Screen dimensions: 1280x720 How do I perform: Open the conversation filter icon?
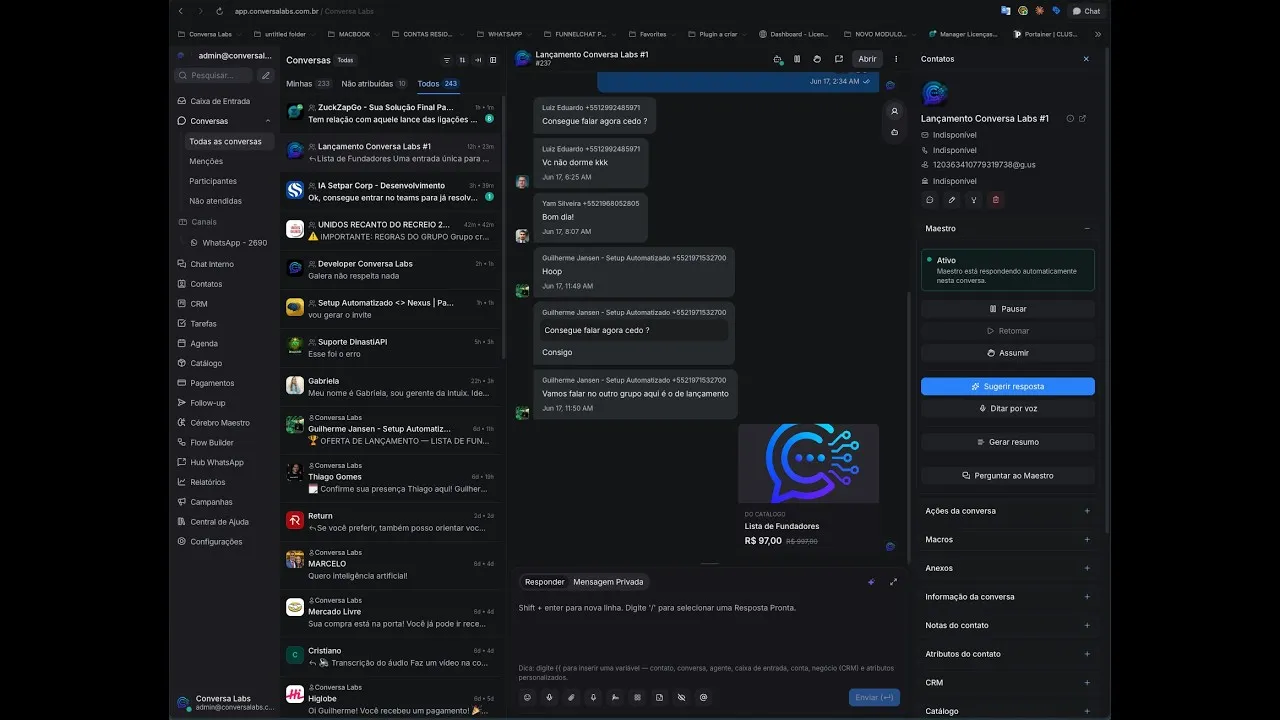pos(447,60)
